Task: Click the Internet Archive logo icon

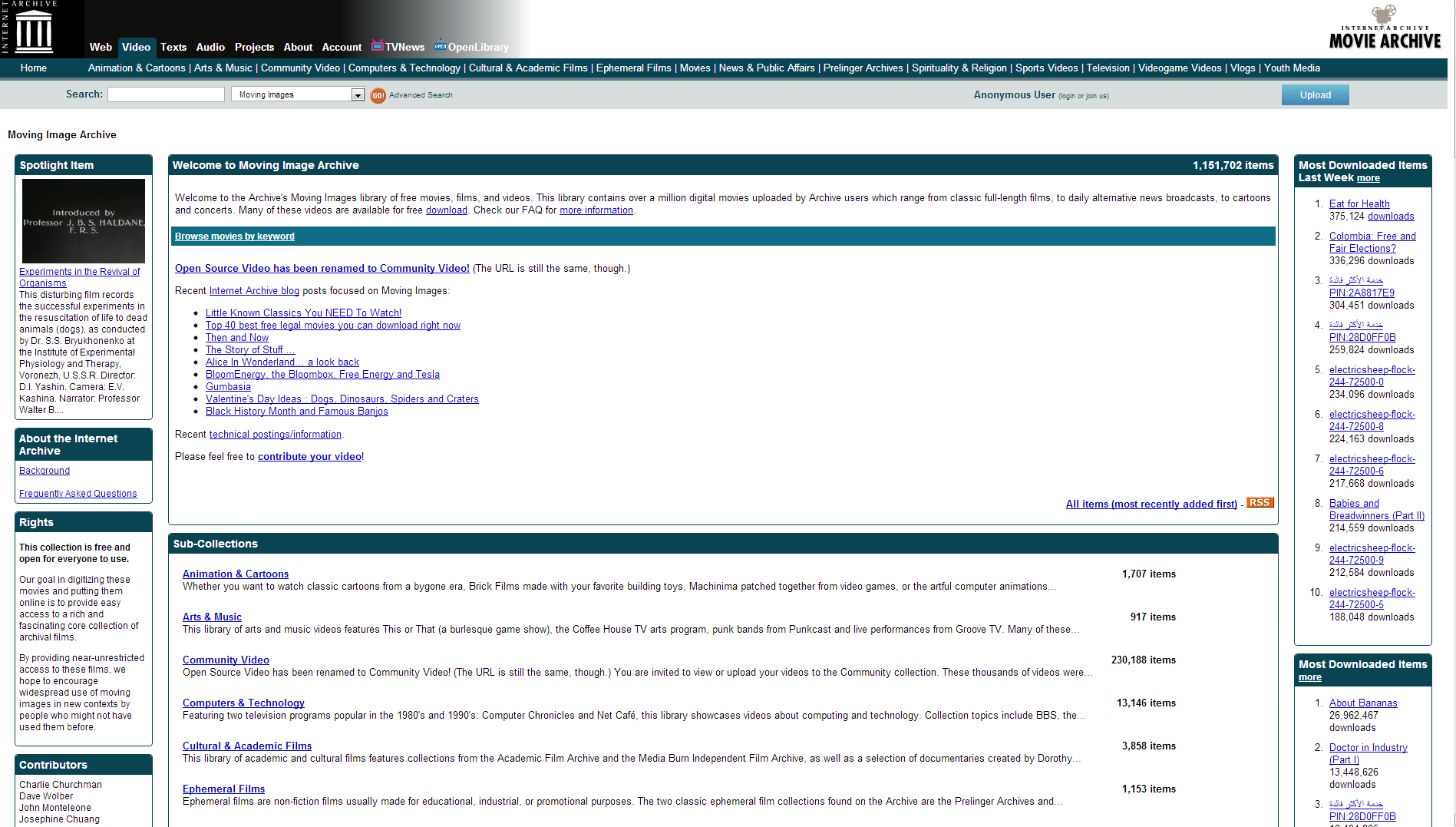Action: coord(34,29)
